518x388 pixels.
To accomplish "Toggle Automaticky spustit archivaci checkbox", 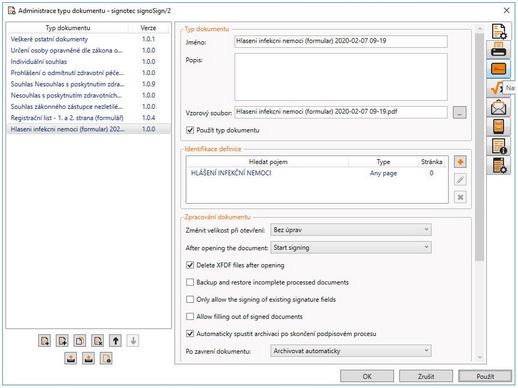I will pyautogui.click(x=190, y=334).
